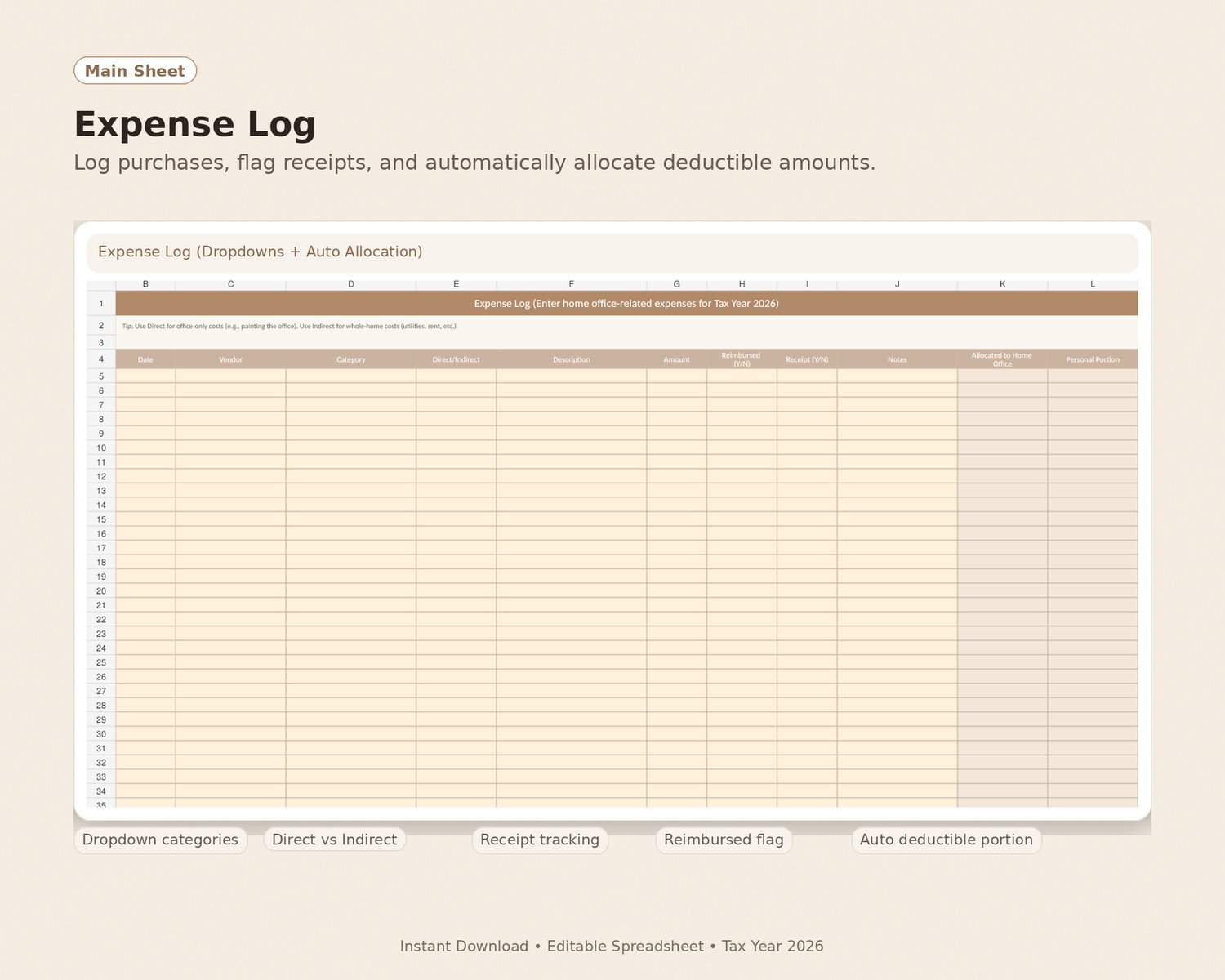Click the Personal Portion header cell
This screenshot has height=980, width=1225.
(x=1093, y=359)
